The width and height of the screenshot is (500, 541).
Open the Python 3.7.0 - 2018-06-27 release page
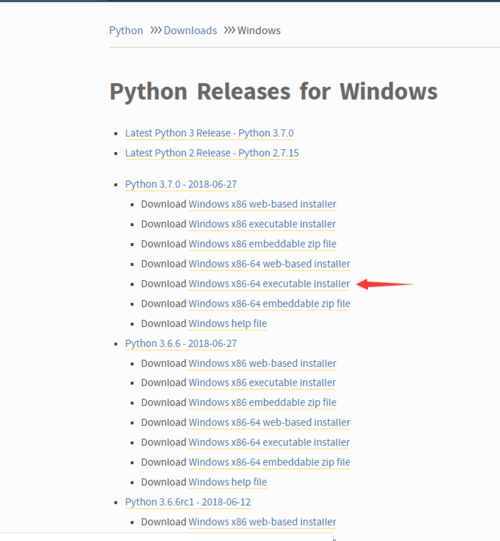181,184
